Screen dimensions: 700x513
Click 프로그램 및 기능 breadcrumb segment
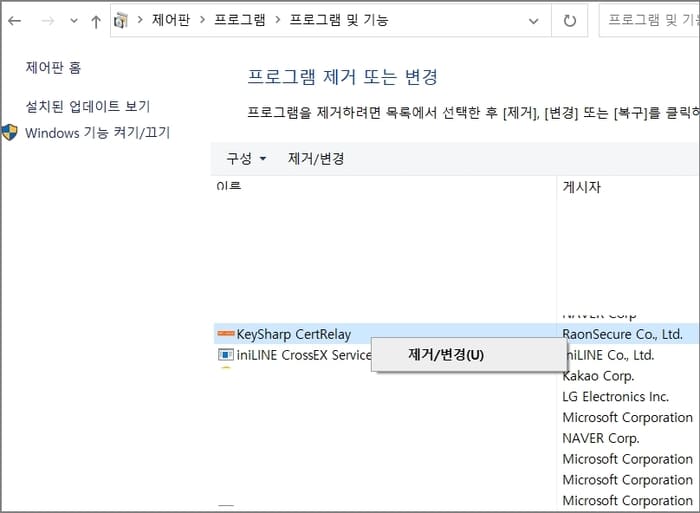pos(339,20)
